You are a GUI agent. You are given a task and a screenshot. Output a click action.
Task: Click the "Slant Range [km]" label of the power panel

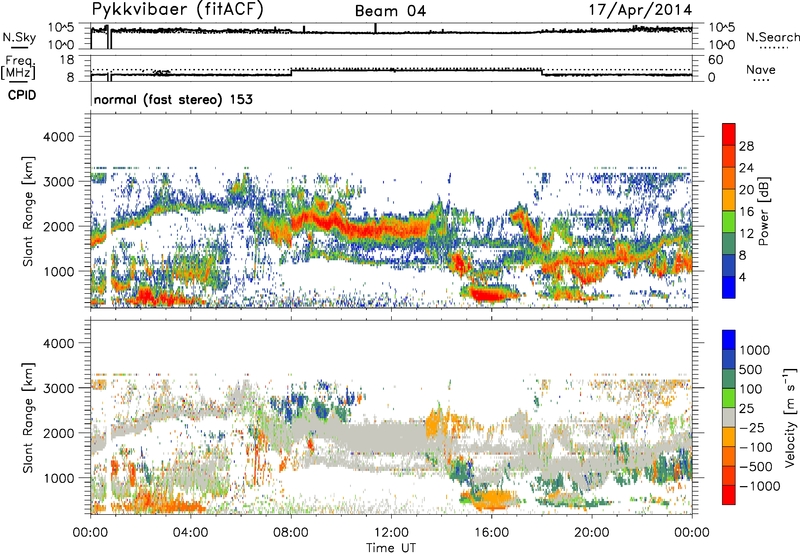[x=28, y=212]
